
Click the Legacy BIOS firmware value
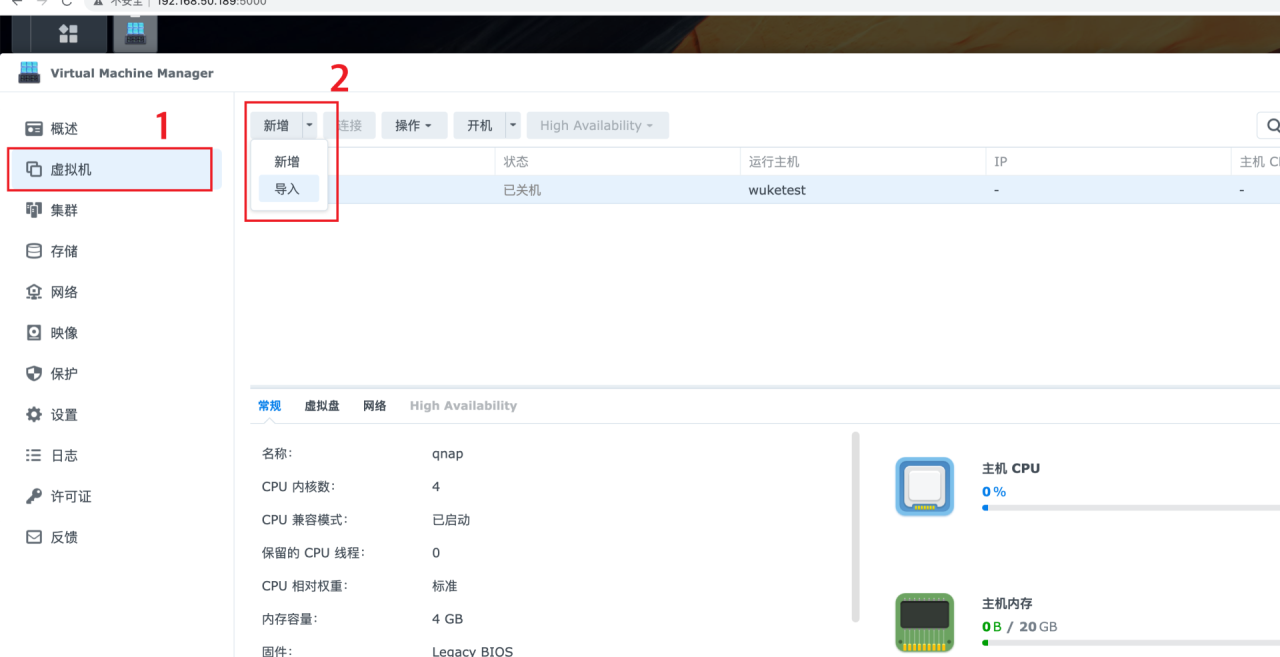[472, 652]
